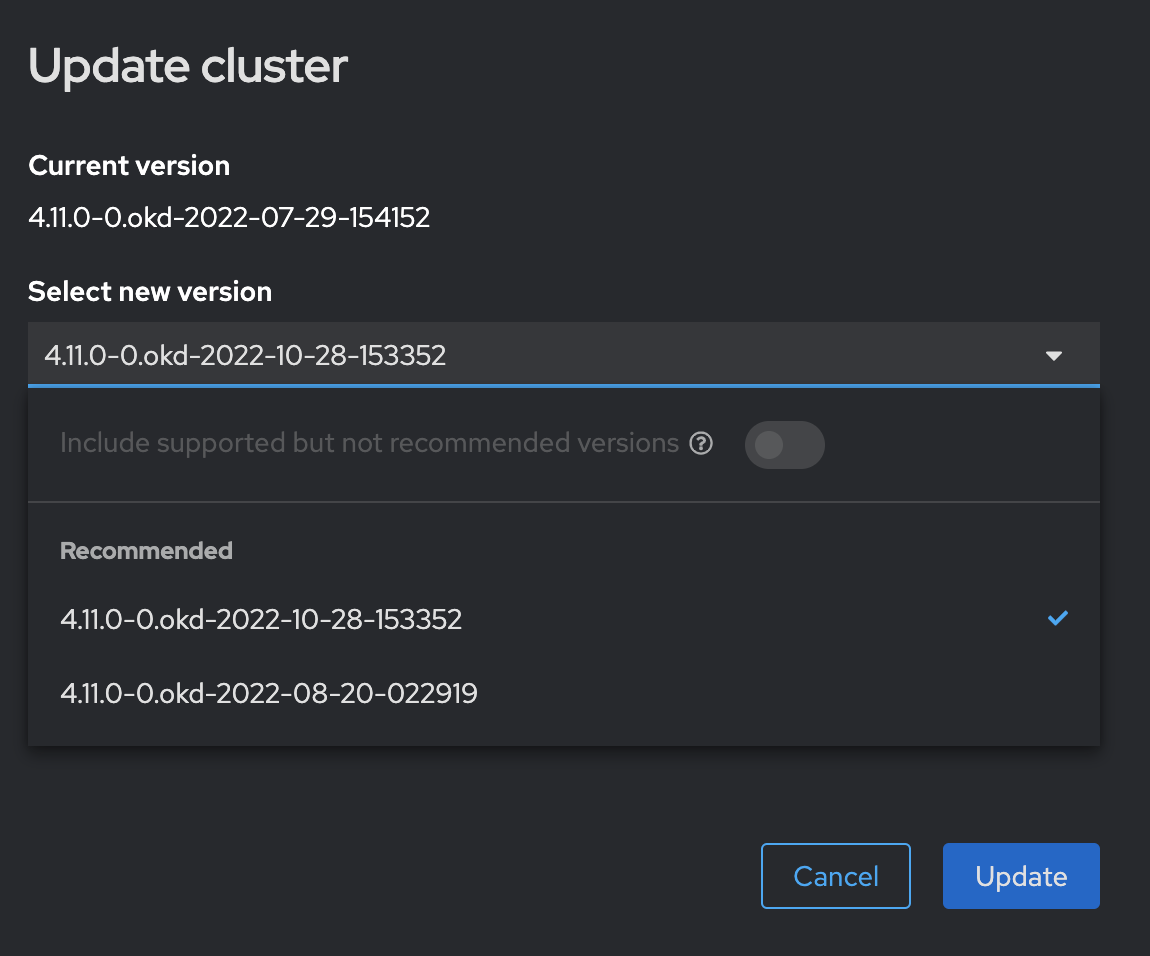The image size is (1150, 956).
Task: Click the Recommended group heading
Action: pyautogui.click(x=146, y=551)
